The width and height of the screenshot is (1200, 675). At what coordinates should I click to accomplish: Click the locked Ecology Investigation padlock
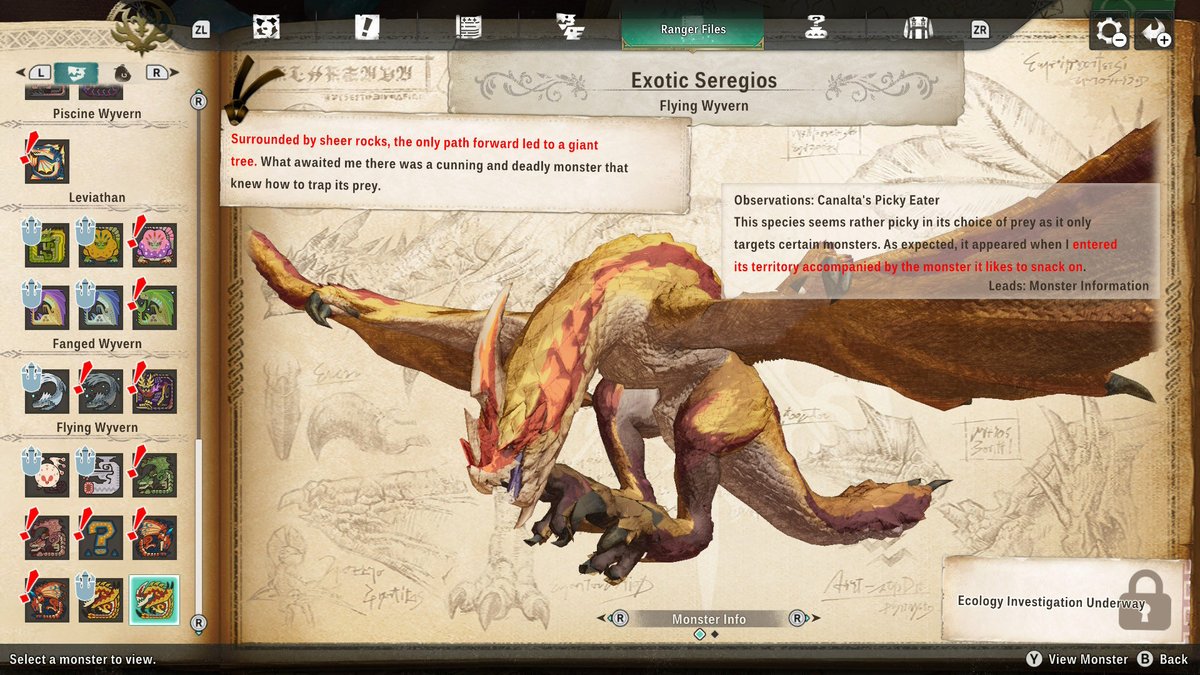tap(1144, 601)
